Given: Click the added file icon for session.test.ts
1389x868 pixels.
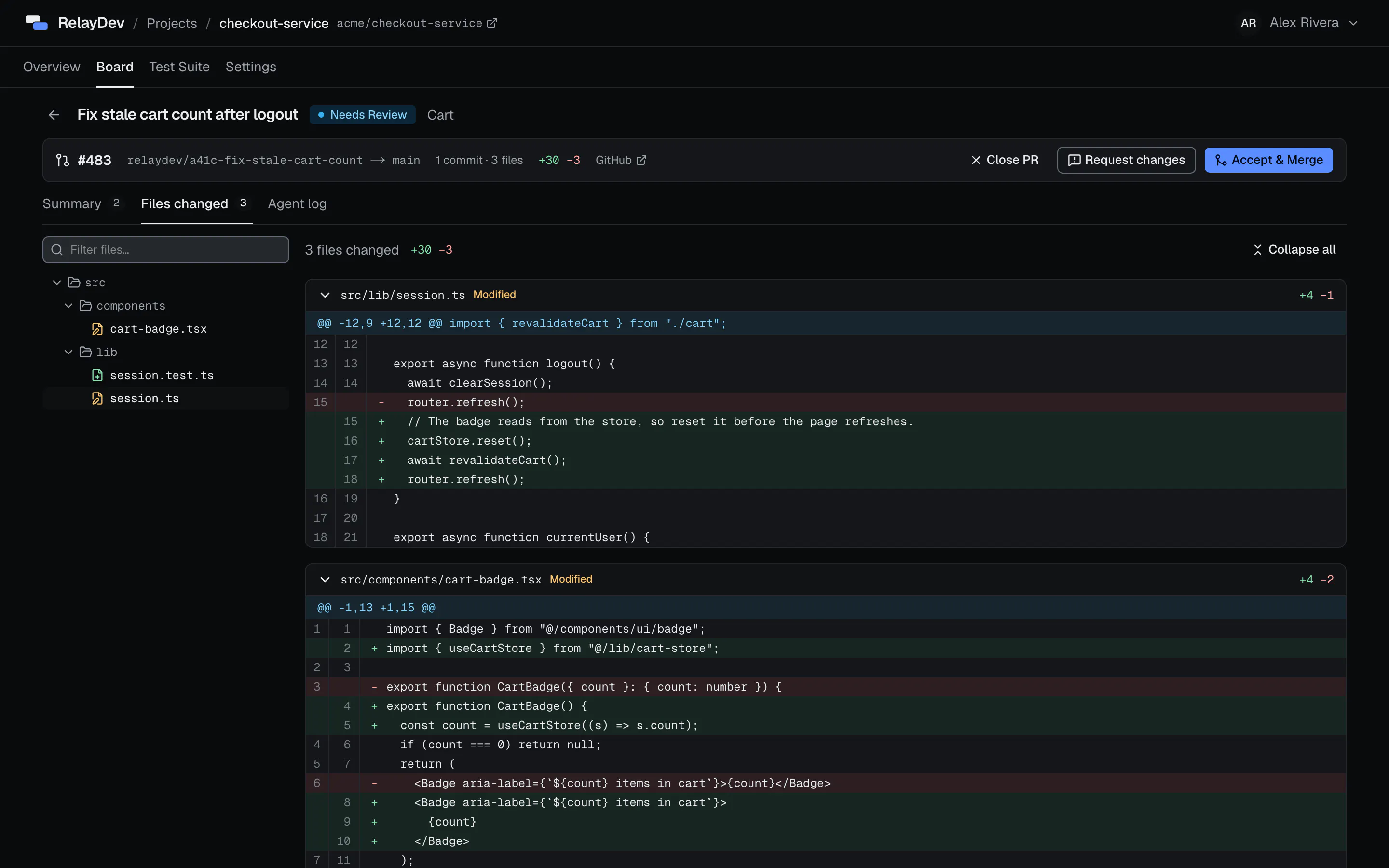Looking at the screenshot, I should coord(97,376).
